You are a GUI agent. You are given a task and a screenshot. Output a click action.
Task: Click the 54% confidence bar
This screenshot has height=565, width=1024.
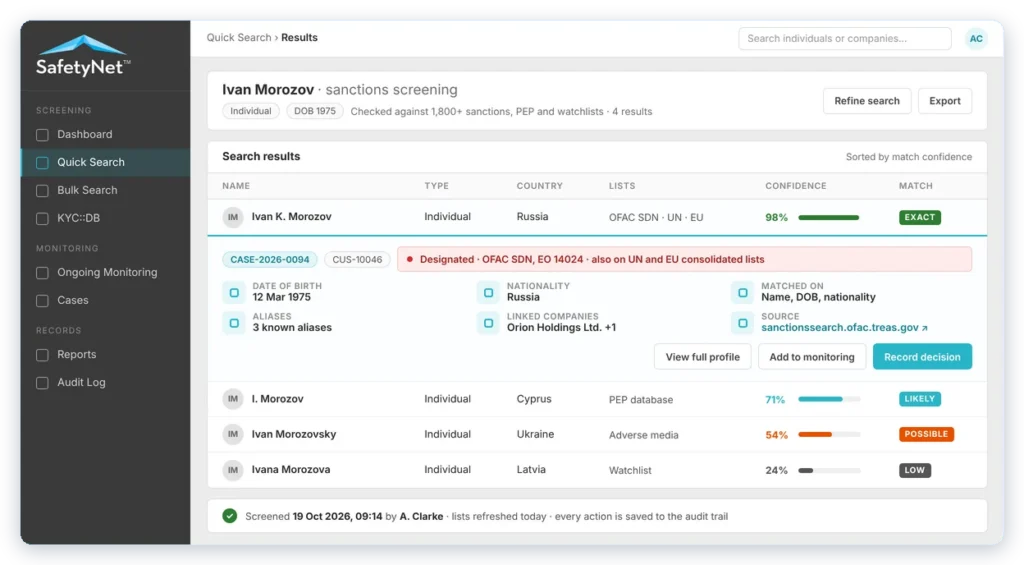point(829,434)
